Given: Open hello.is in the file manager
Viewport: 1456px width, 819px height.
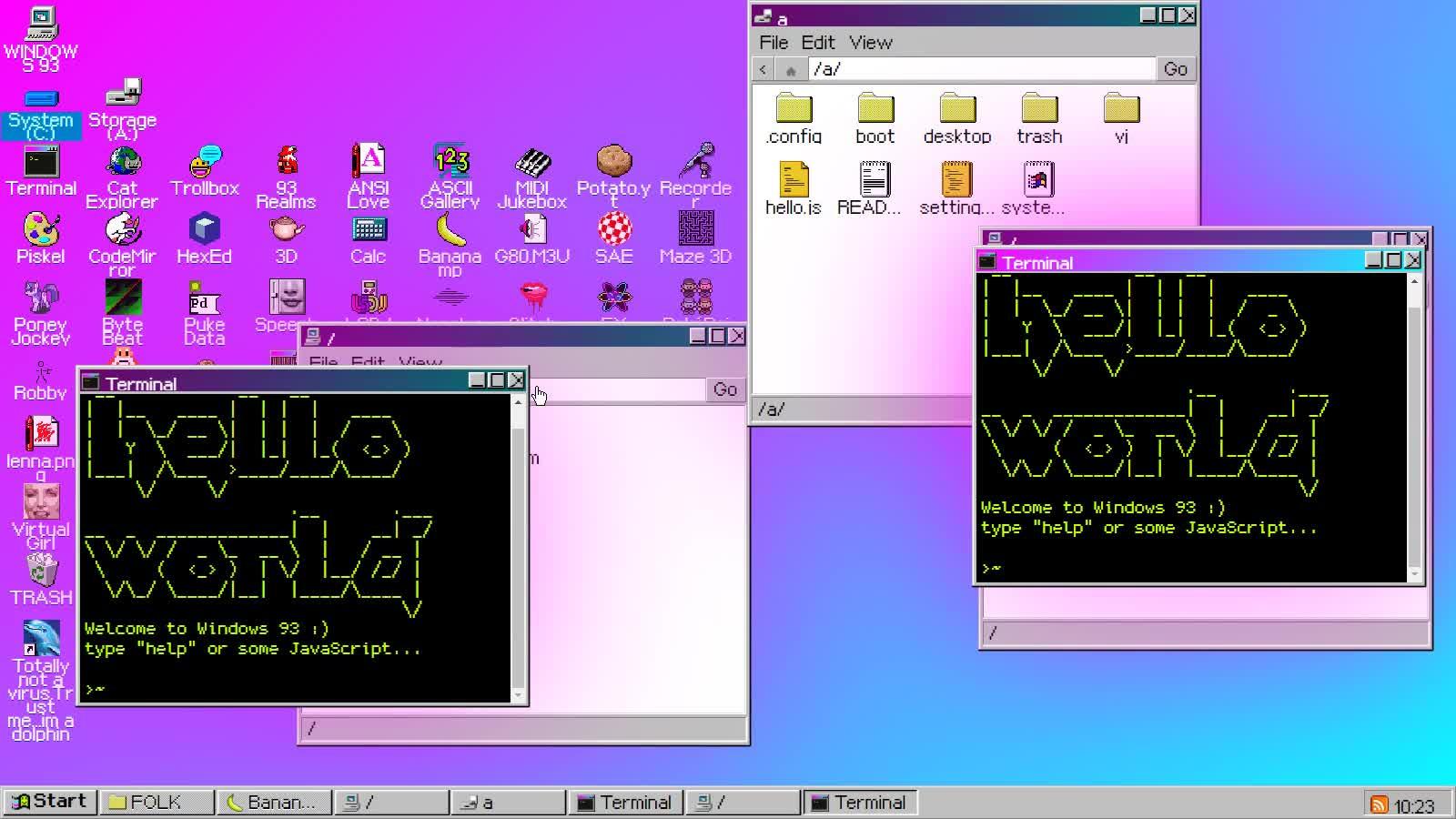Looking at the screenshot, I should coord(794,182).
